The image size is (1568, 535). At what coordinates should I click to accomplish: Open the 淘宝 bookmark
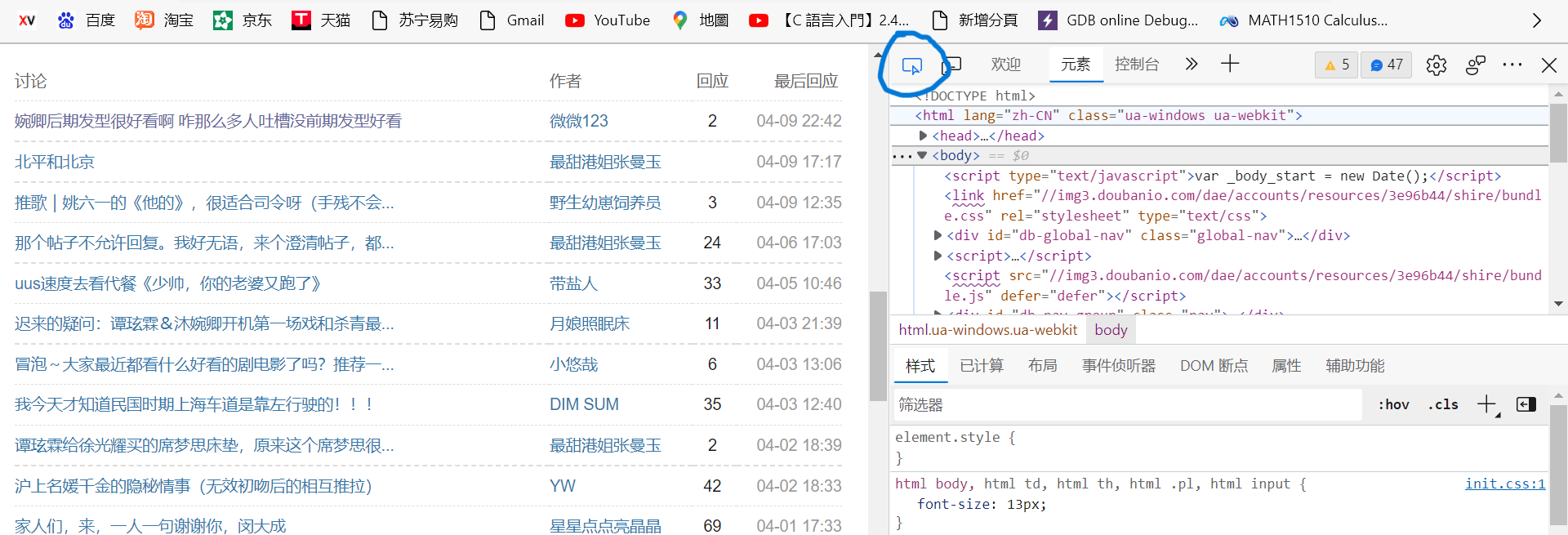[164, 20]
